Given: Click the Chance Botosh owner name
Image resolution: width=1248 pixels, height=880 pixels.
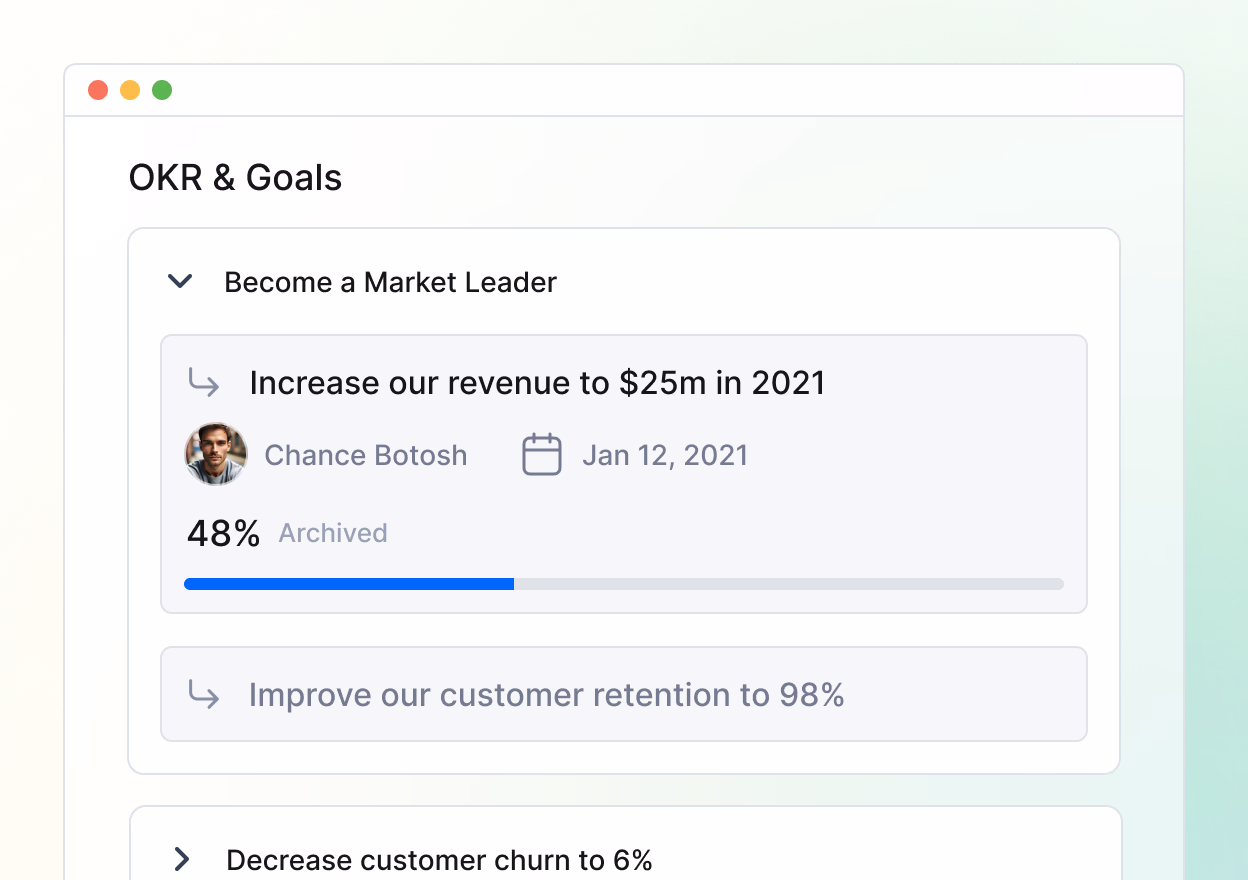Looking at the screenshot, I should 365,455.
